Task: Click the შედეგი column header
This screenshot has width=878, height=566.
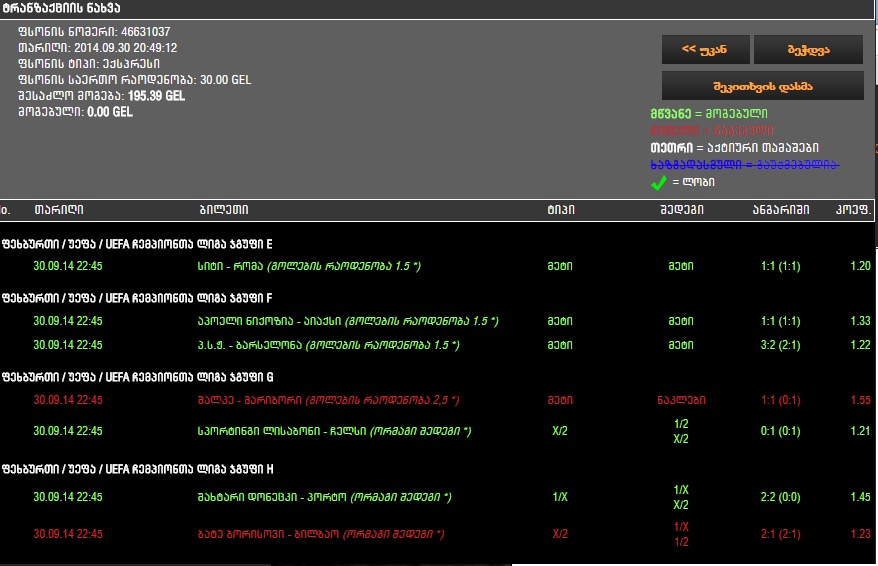Action: click(681, 209)
